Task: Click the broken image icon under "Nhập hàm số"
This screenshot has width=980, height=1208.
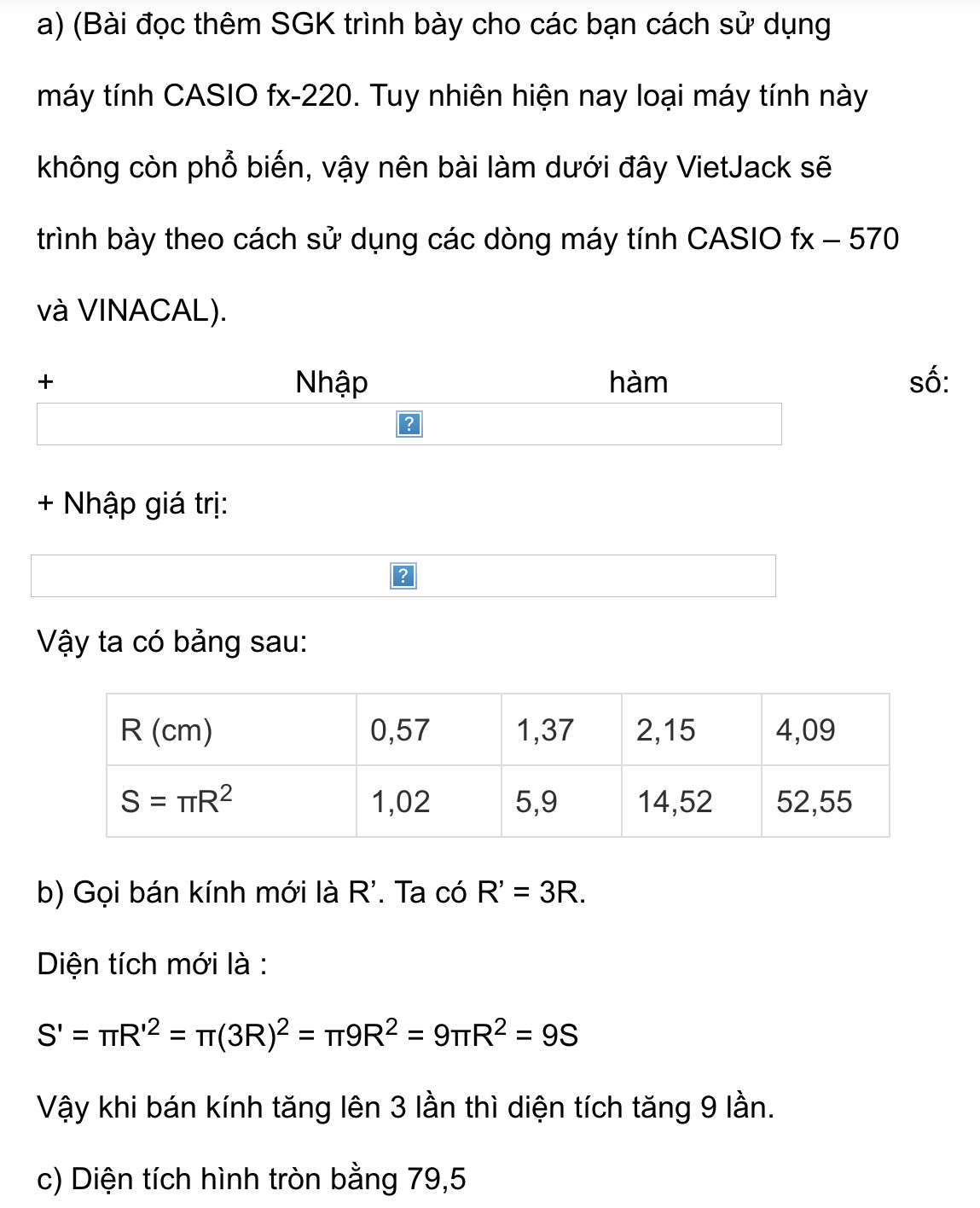Action: (x=409, y=424)
